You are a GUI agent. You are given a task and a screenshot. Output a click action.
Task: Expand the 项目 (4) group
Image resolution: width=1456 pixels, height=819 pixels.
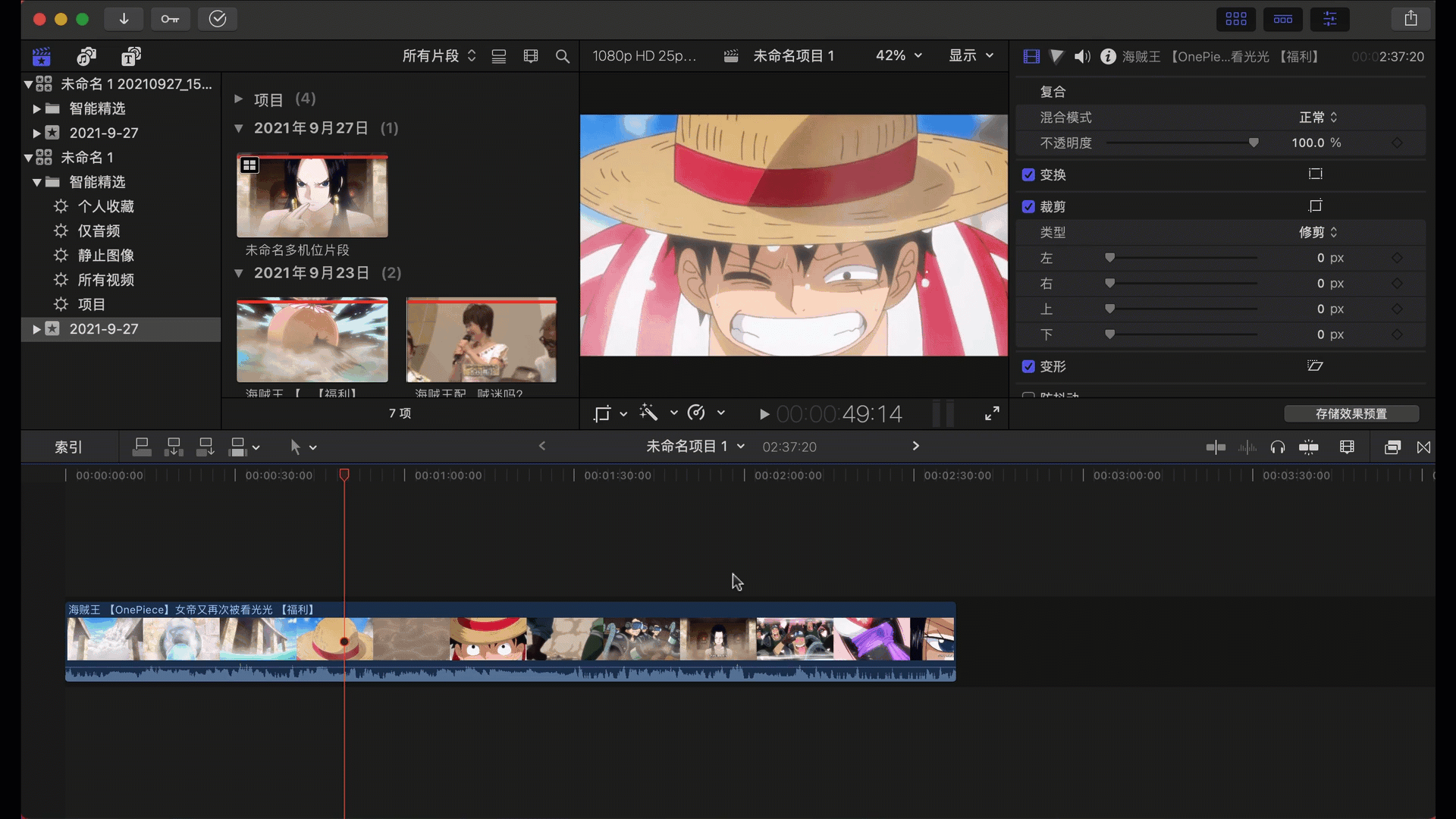pyautogui.click(x=238, y=99)
